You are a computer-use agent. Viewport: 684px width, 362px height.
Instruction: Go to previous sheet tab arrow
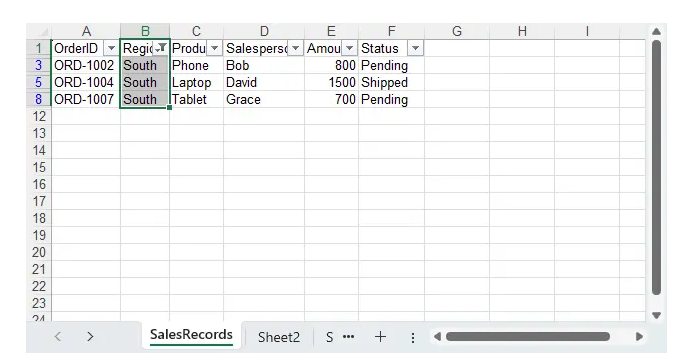click(58, 337)
